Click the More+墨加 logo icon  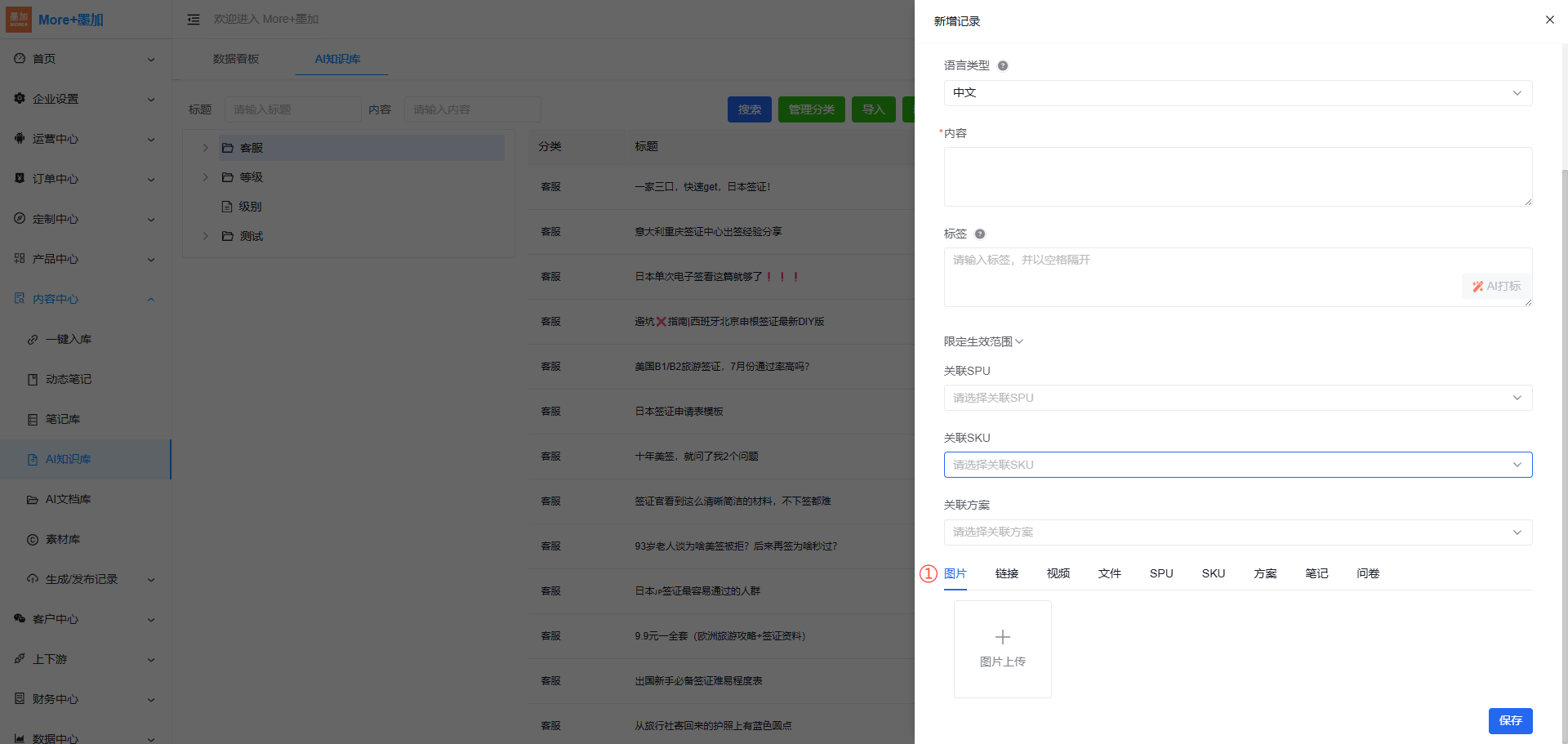pyautogui.click(x=18, y=20)
